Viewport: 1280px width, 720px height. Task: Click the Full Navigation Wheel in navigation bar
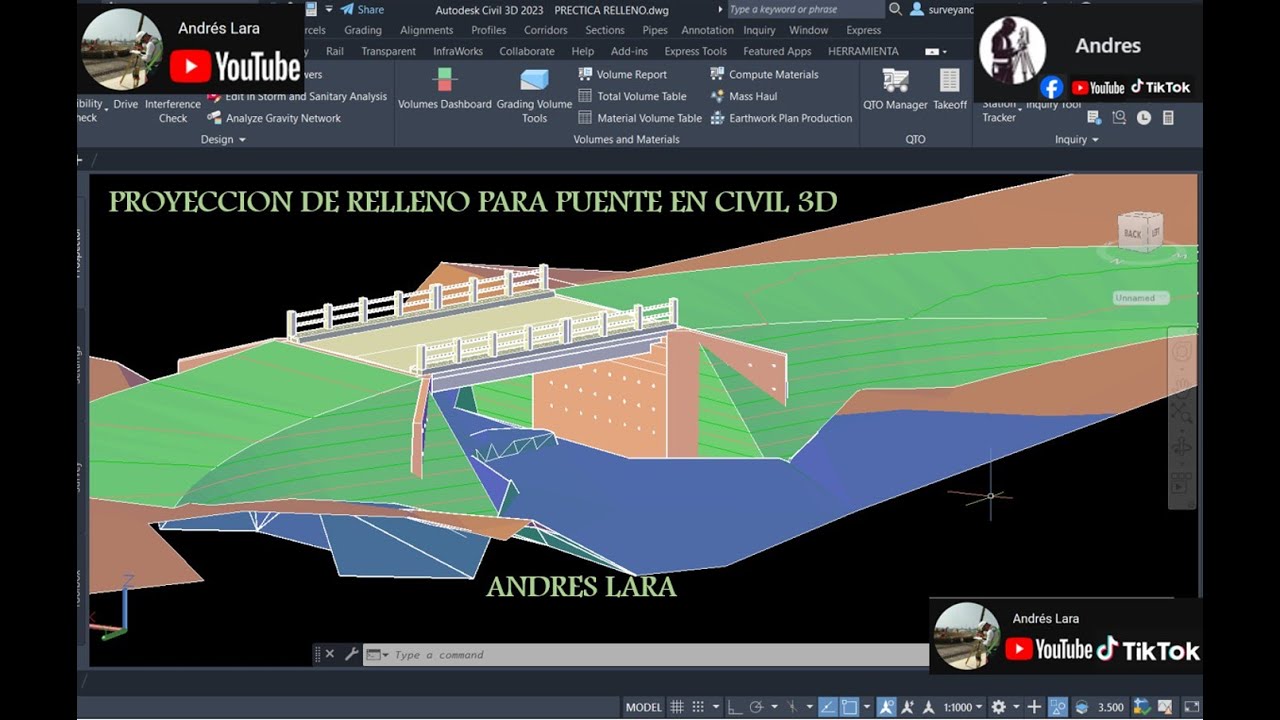tap(1181, 352)
